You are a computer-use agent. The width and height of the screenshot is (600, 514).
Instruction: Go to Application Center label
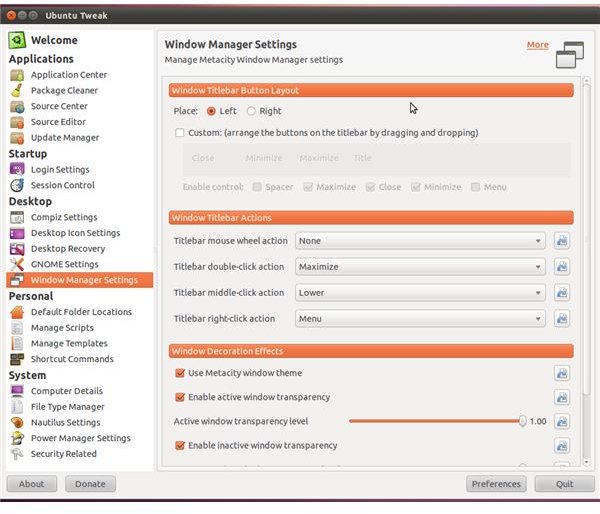(x=69, y=75)
